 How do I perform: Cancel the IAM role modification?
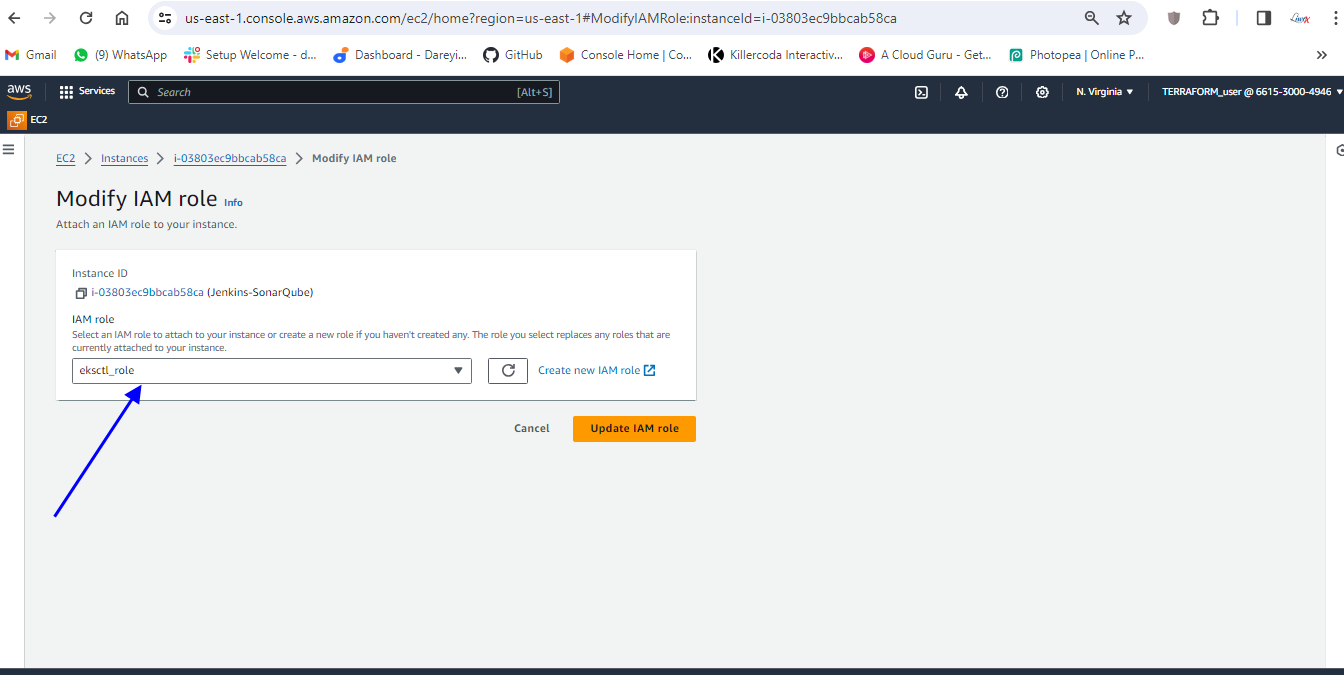click(x=531, y=429)
